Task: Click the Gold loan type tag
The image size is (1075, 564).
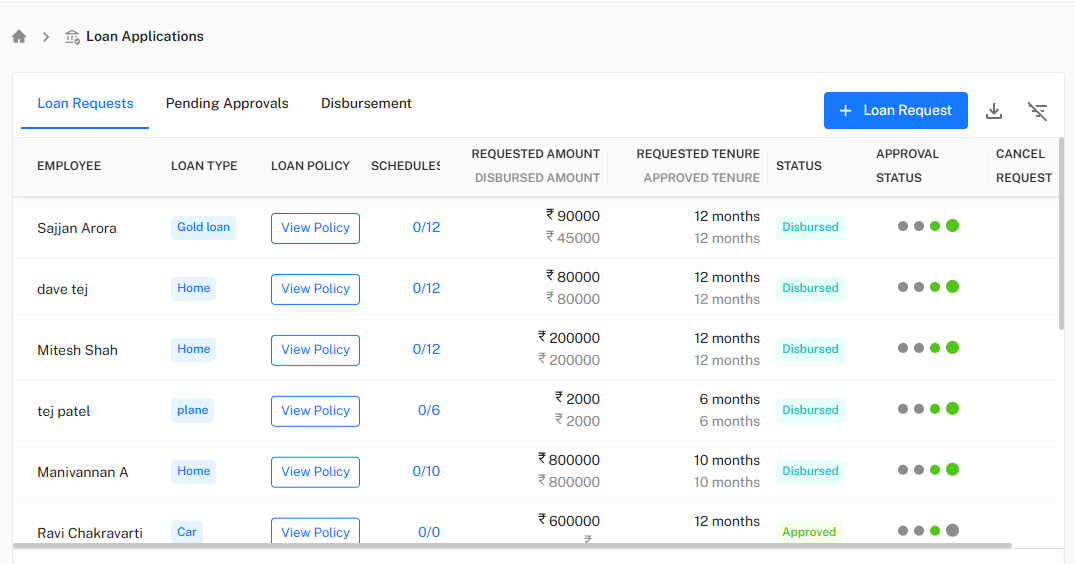Action: click(203, 228)
